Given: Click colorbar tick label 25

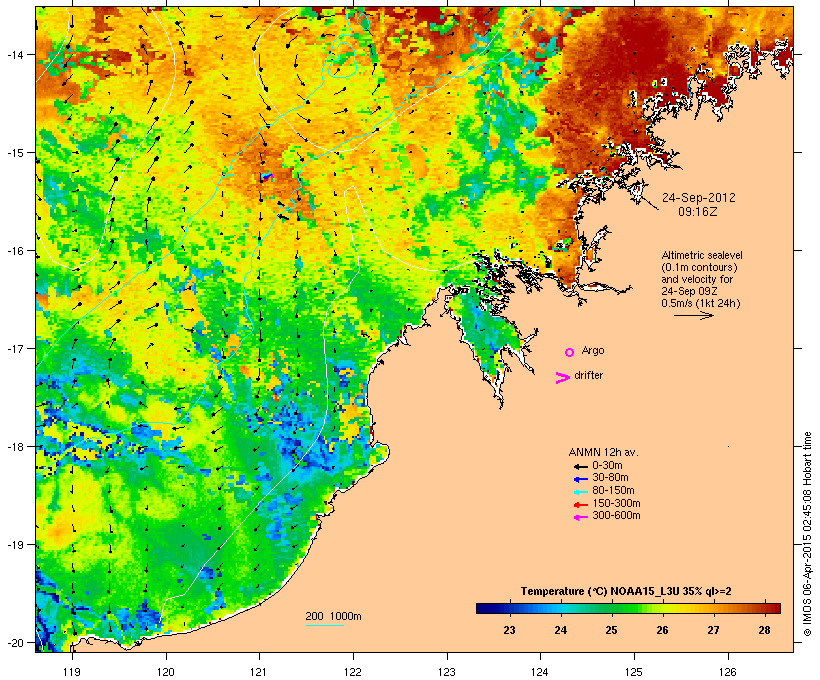Looking at the screenshot, I should (611, 630).
